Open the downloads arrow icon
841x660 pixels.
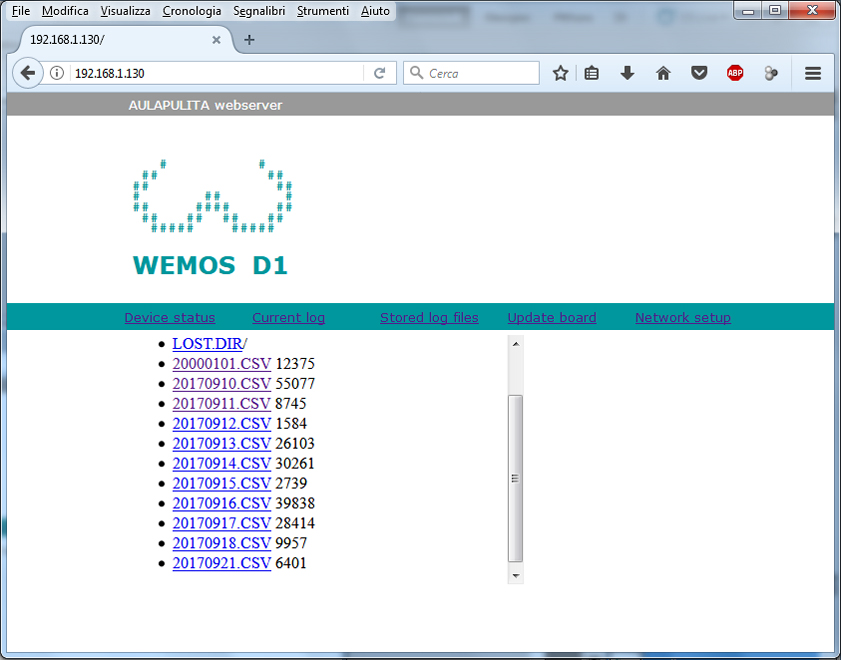click(x=627, y=73)
